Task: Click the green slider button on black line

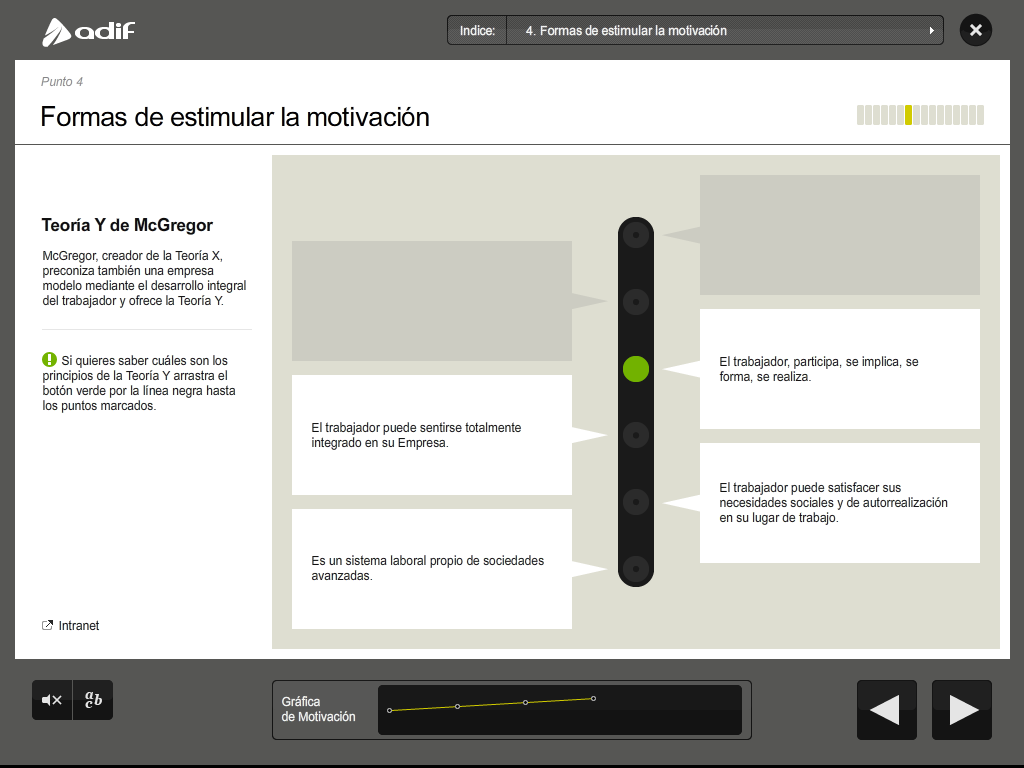Action: [636, 369]
